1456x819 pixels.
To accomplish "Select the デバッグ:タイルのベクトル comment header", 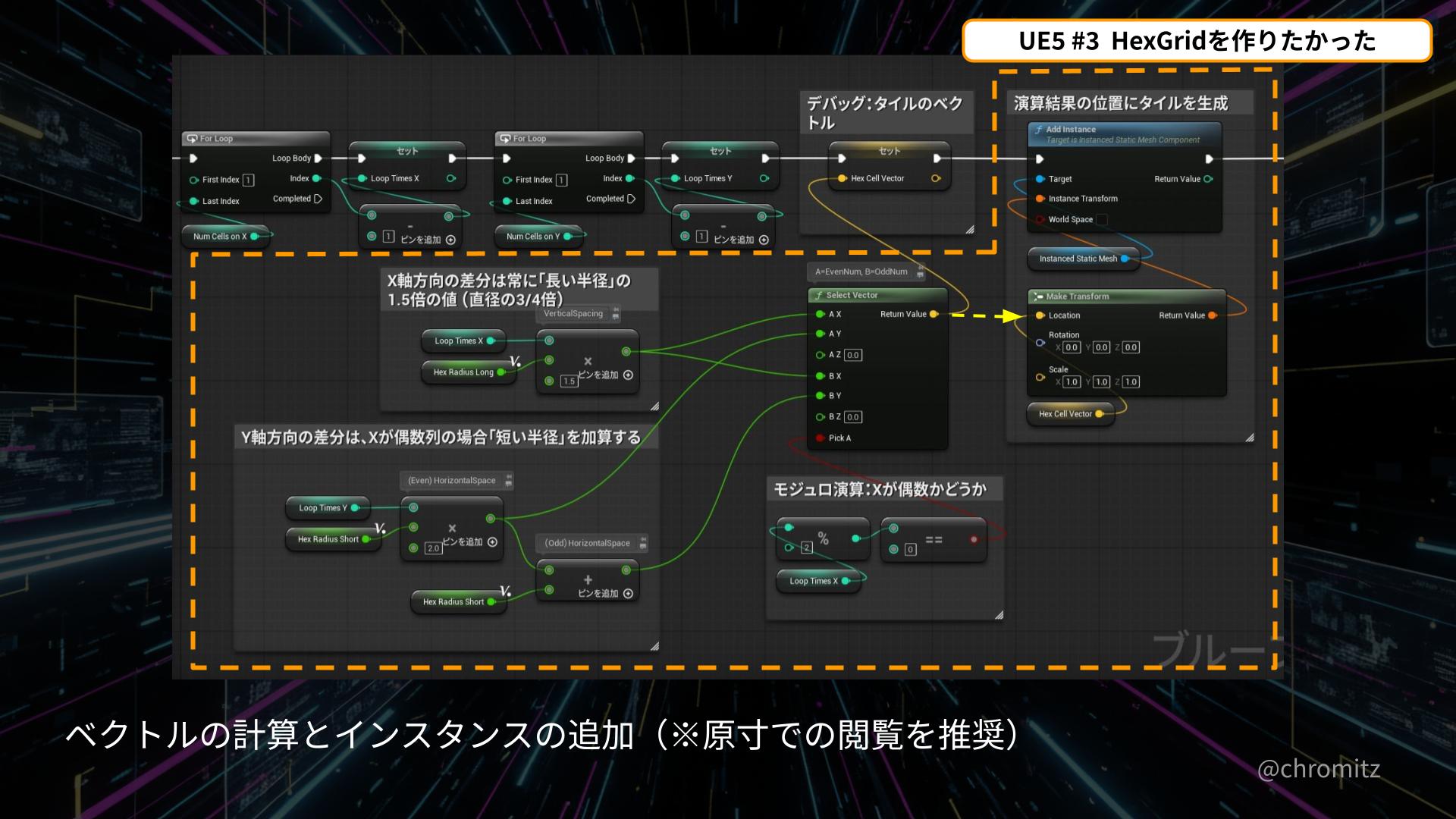I will 884,112.
